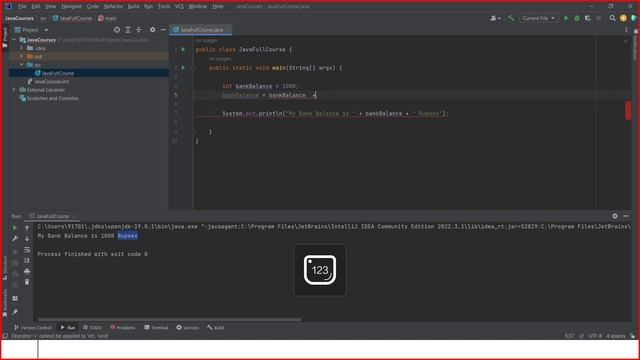Click the Collapse All icon in Project panel
The height and width of the screenshot is (360, 640).
(x=139, y=30)
